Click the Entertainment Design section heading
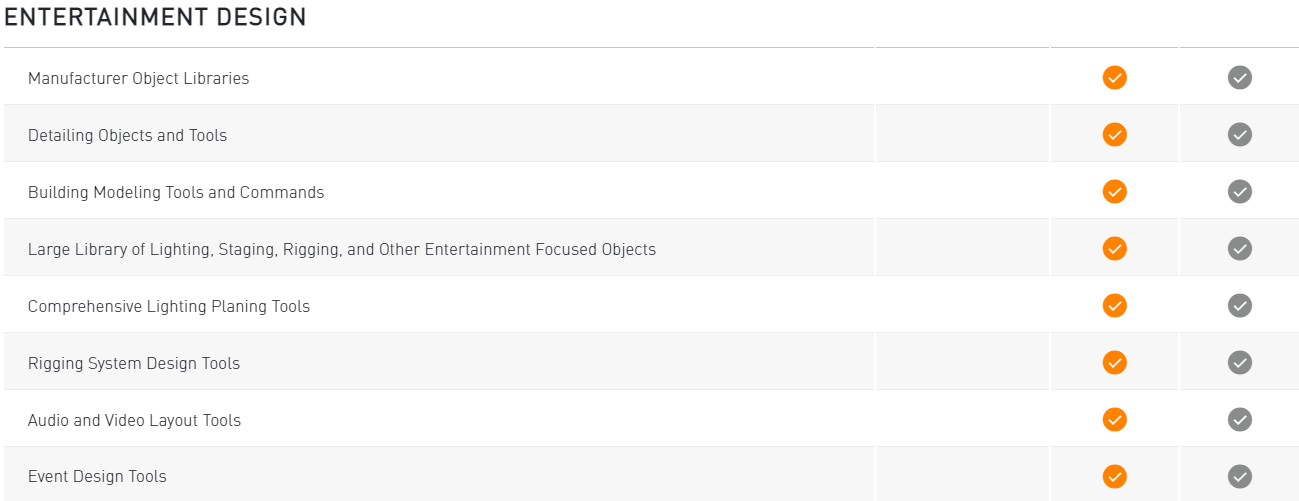 [155, 17]
